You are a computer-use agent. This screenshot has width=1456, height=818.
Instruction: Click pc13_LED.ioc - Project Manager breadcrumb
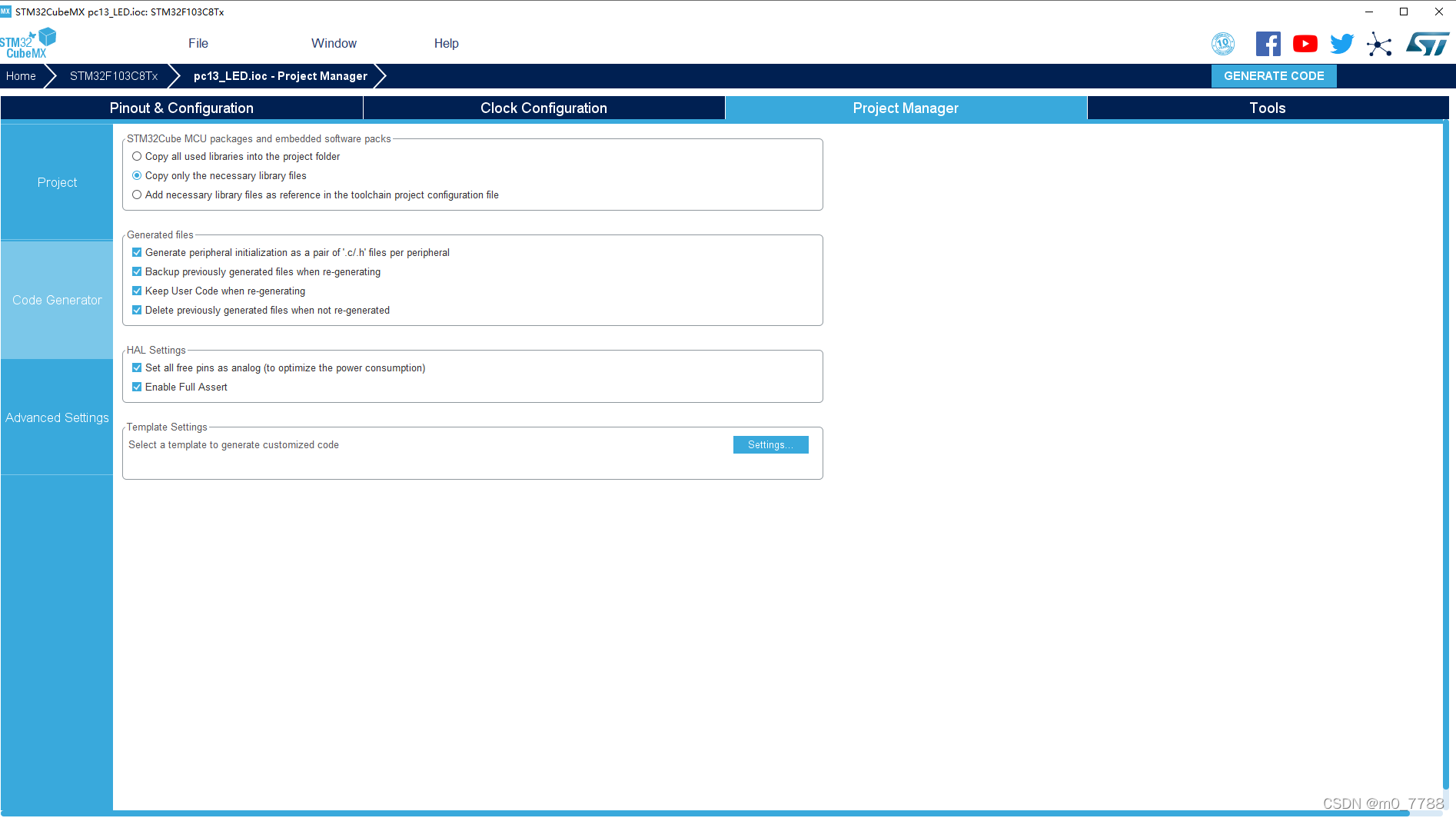281,76
